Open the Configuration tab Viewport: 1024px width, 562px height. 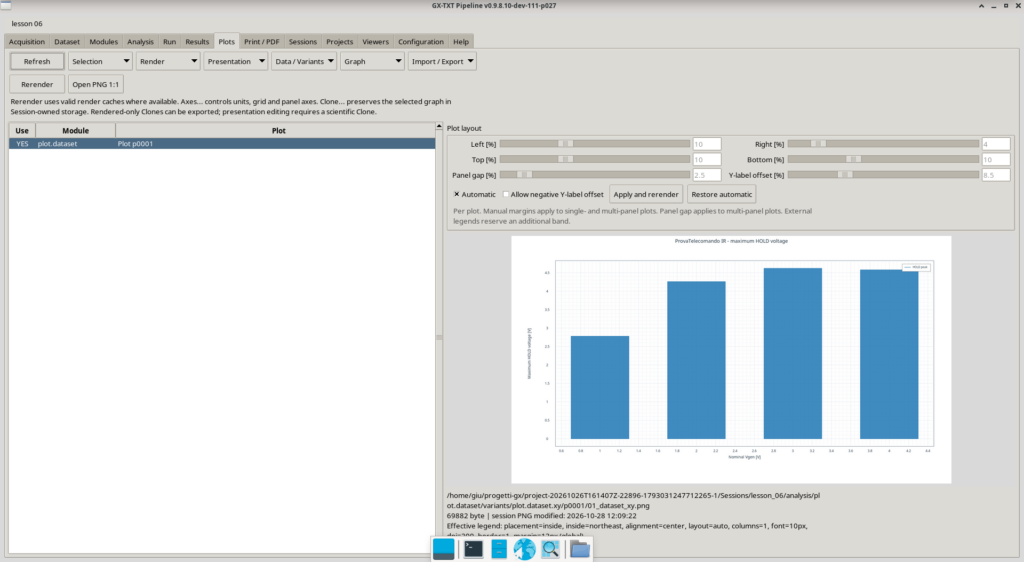421,42
